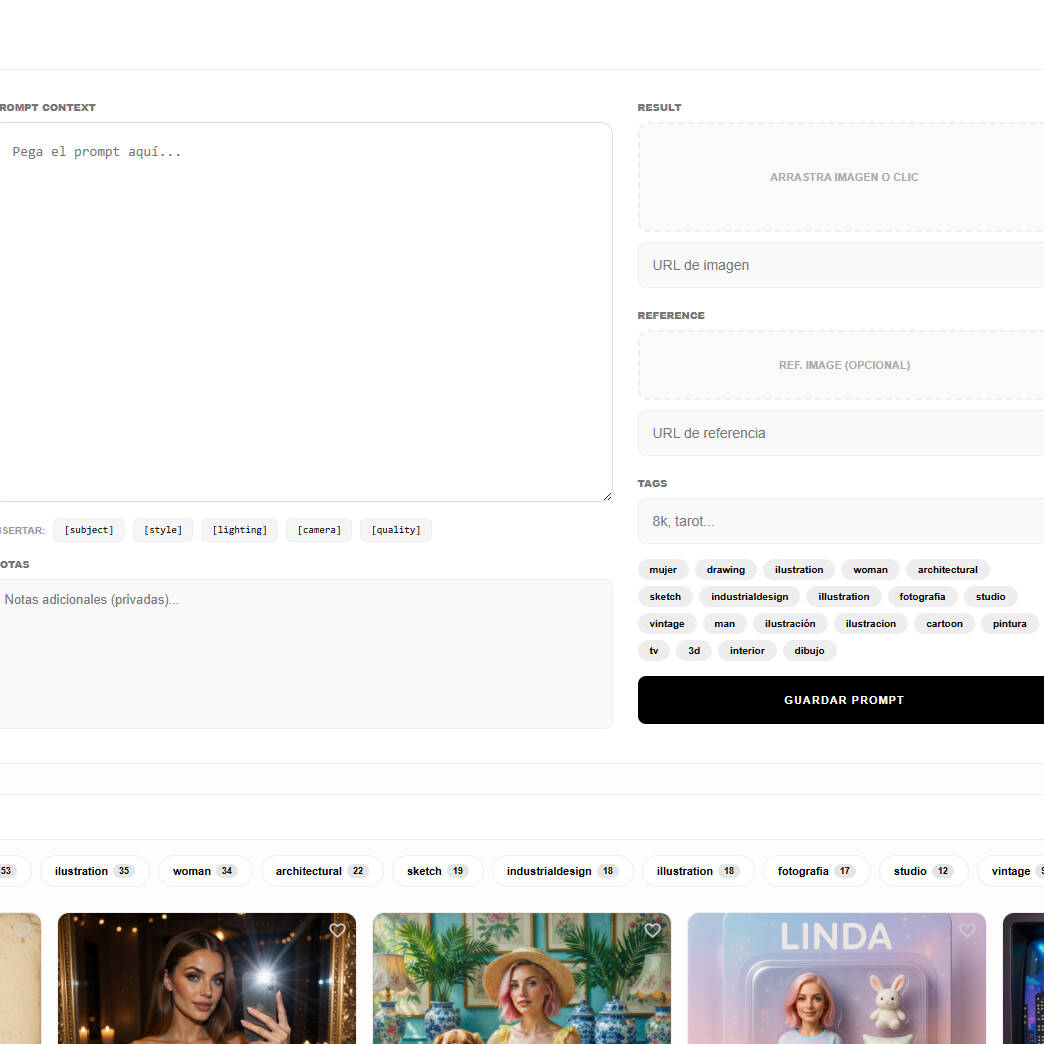The height and width of the screenshot is (1044, 1044).
Task: Click into the tags input field
Action: 840,521
